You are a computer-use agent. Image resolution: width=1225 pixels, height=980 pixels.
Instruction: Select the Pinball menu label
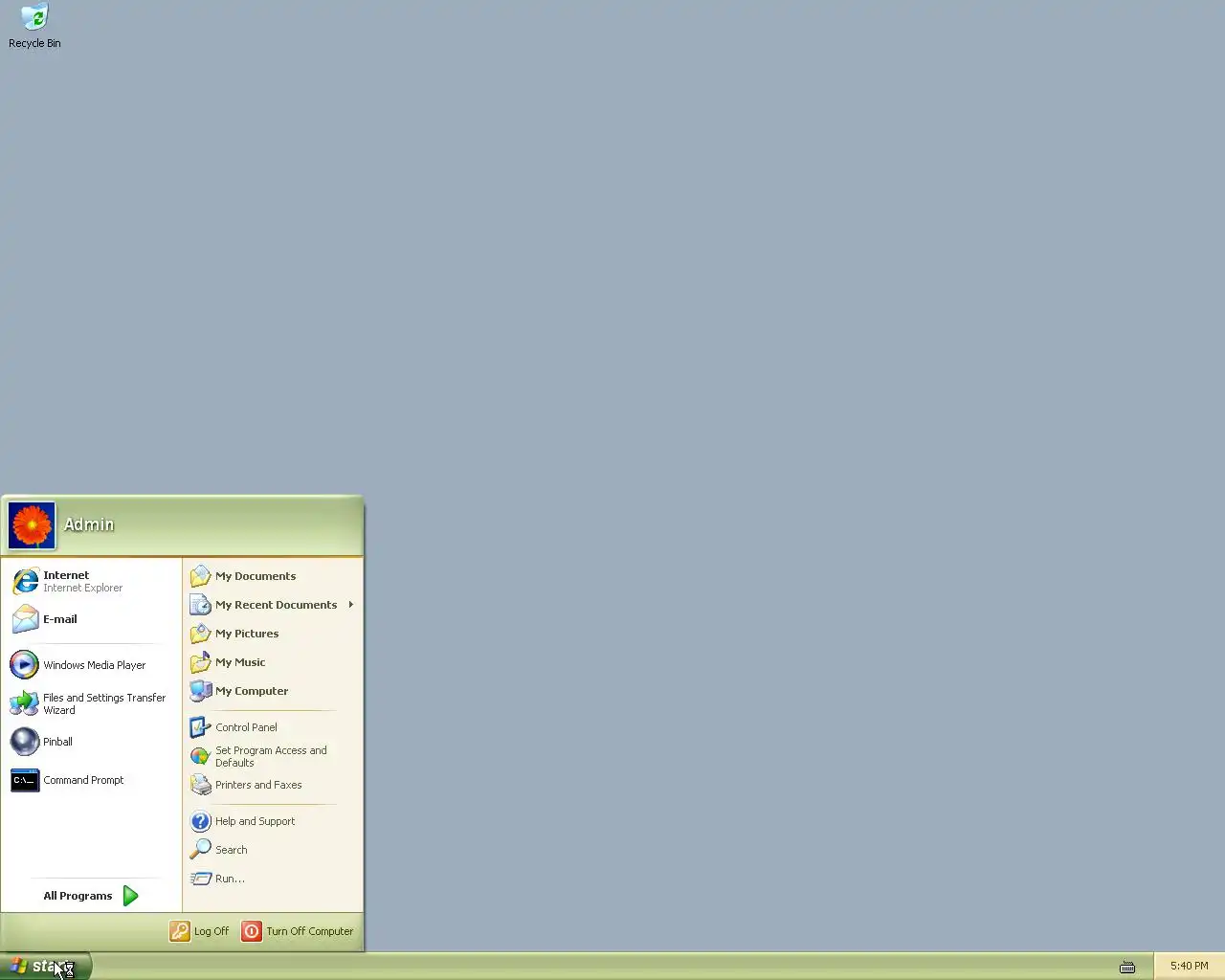57,742
